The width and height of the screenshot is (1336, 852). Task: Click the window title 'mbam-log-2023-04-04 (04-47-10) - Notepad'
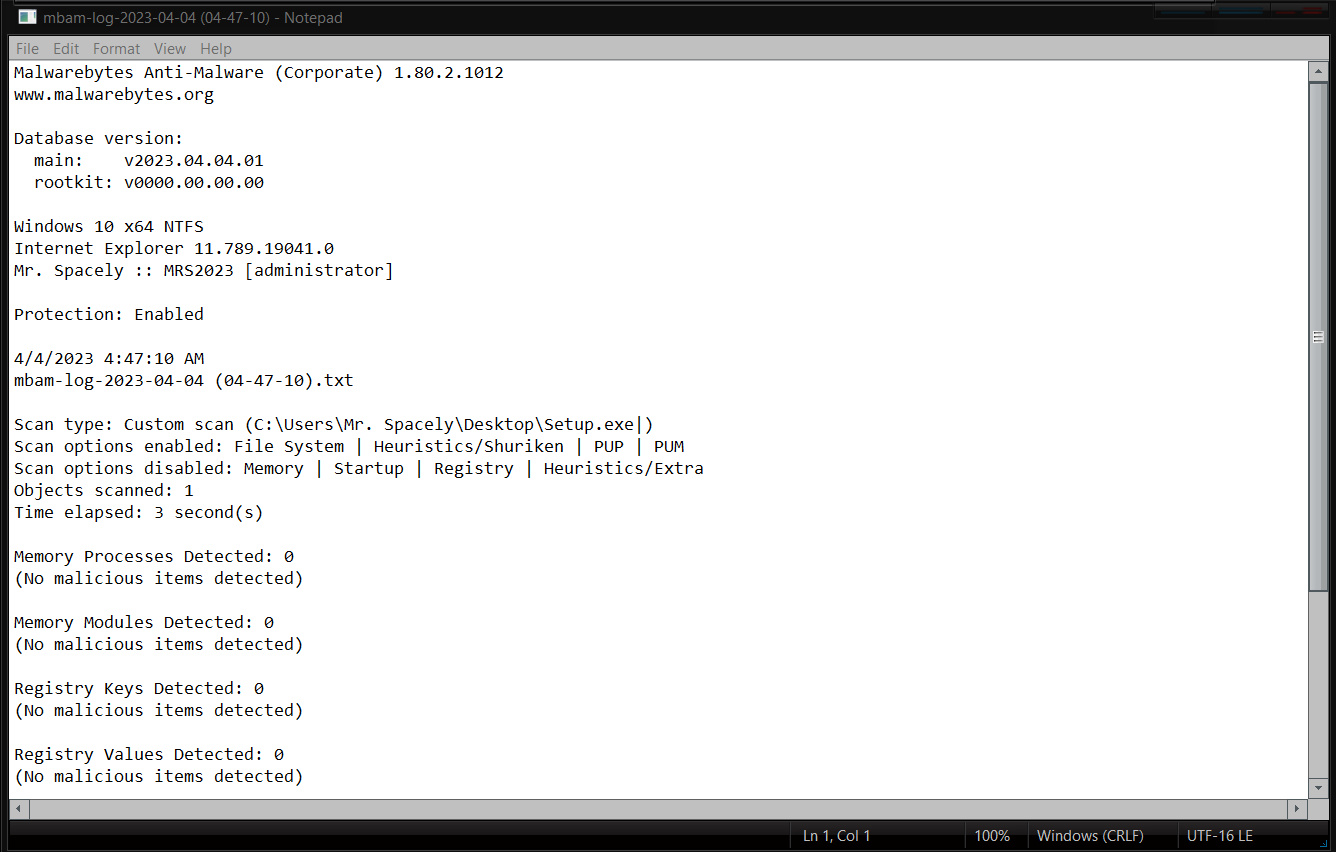[191, 17]
